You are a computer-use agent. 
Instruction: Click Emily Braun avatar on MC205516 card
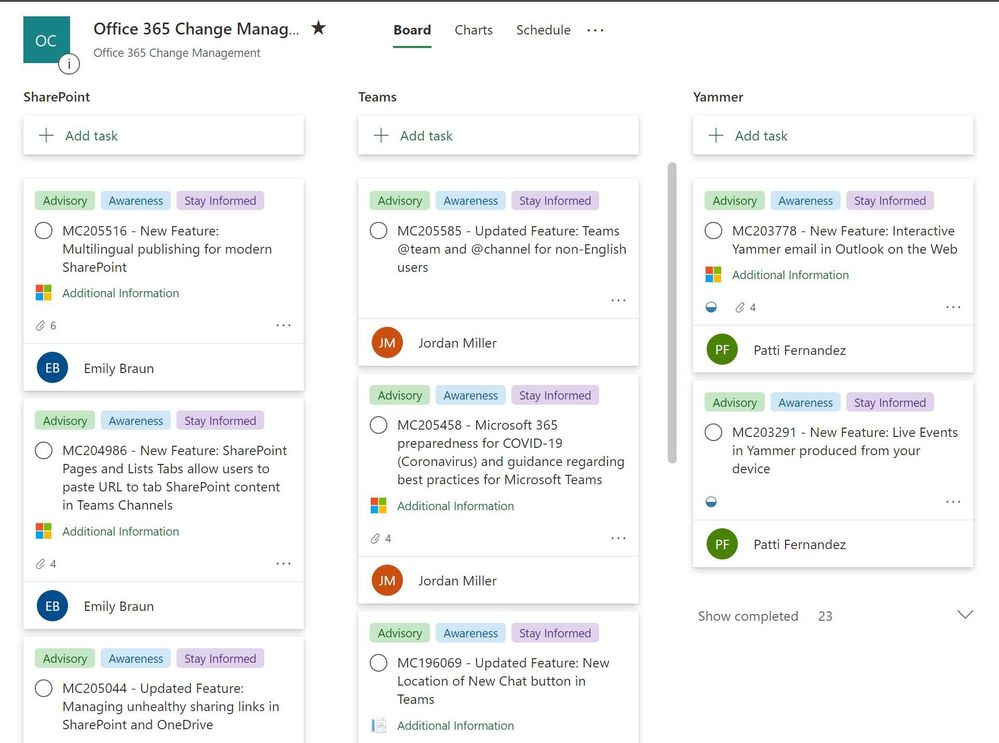tap(52, 368)
